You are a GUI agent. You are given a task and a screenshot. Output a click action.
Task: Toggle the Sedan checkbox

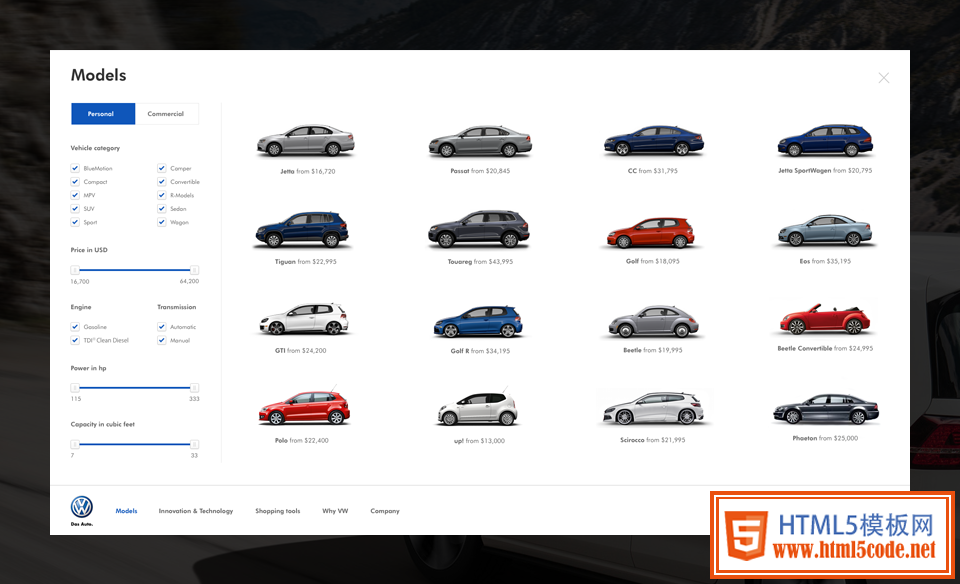[162, 209]
